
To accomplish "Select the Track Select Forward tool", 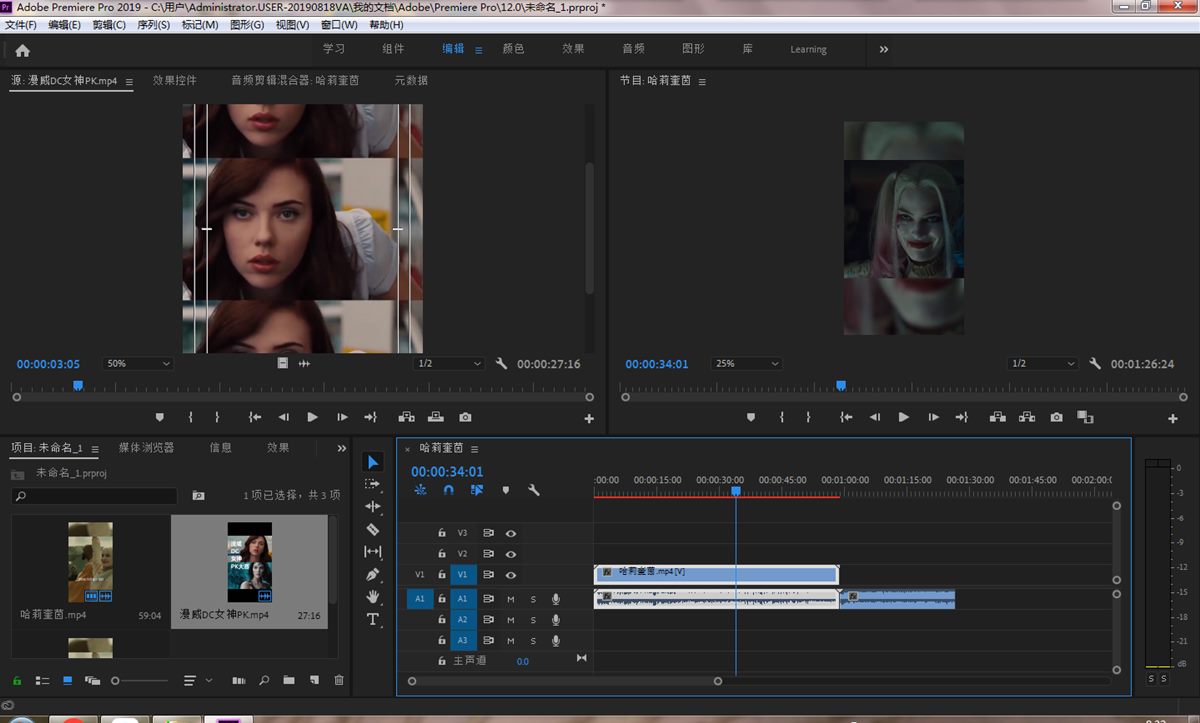I will 373,484.
